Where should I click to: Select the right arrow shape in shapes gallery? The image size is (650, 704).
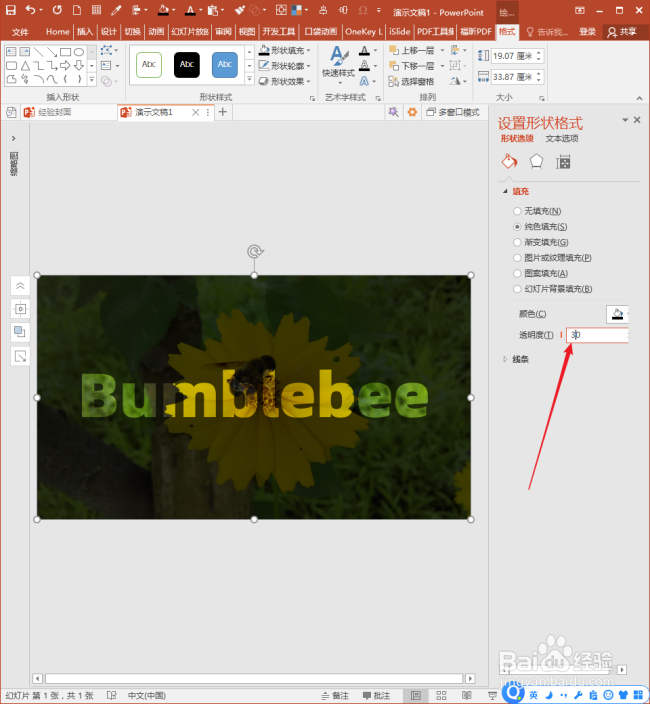[65, 66]
